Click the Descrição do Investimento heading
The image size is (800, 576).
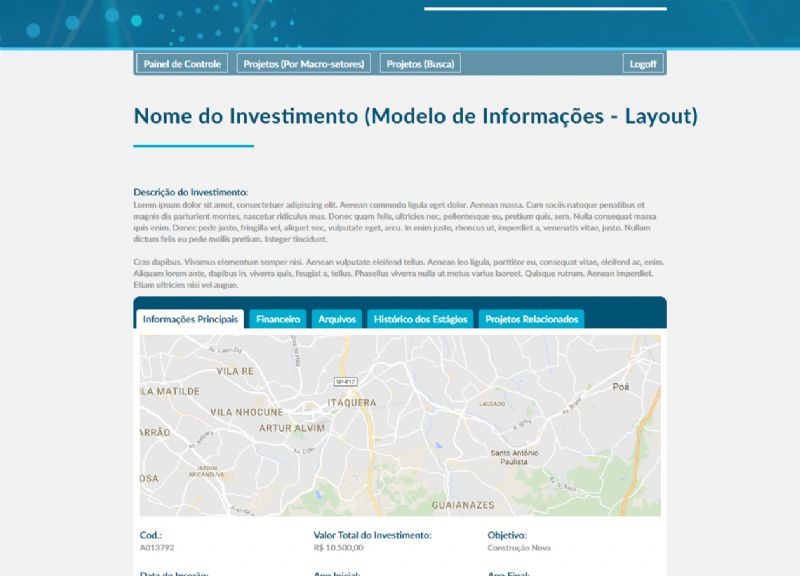pos(191,192)
